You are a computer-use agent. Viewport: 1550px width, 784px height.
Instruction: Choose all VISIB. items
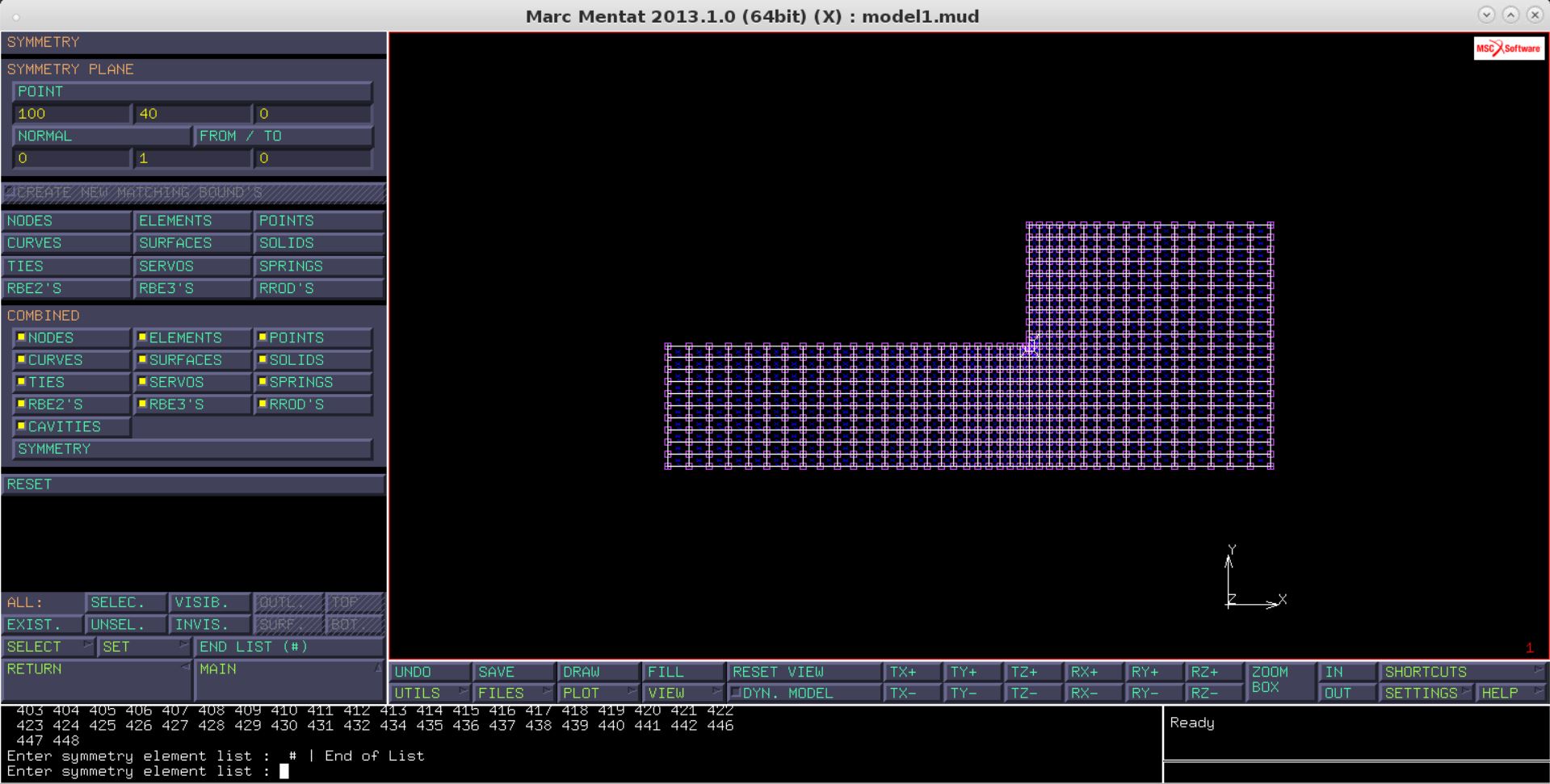pyautogui.click(x=210, y=602)
